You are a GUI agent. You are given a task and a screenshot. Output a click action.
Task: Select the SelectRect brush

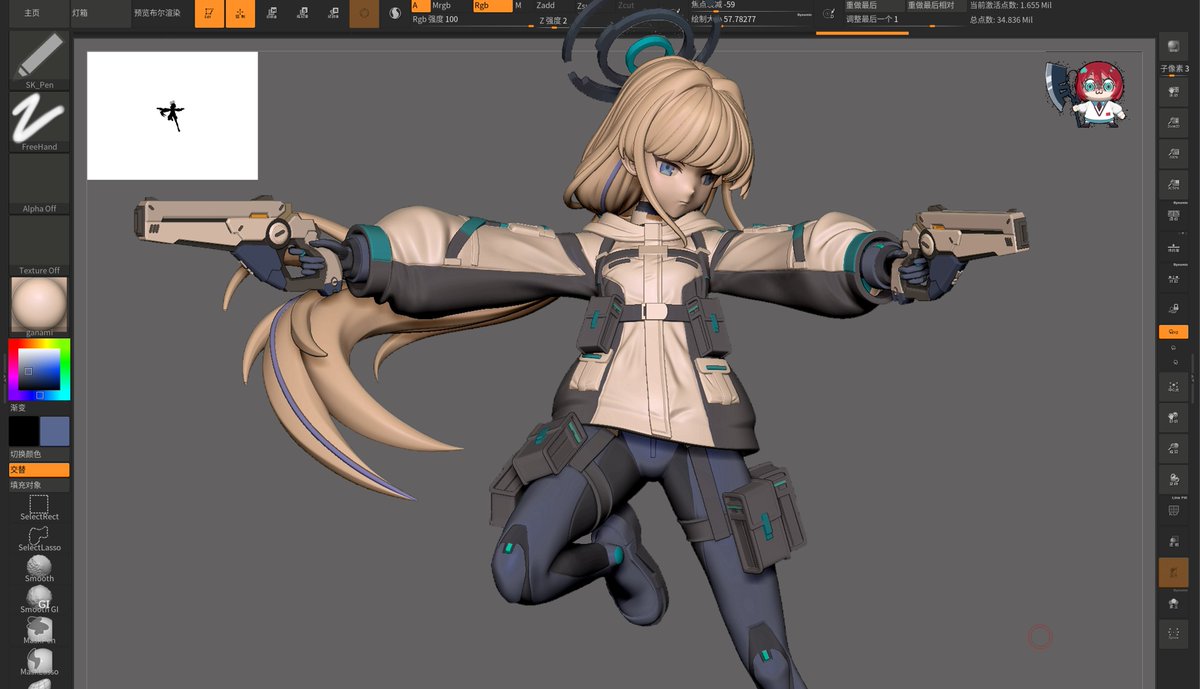tap(39, 507)
